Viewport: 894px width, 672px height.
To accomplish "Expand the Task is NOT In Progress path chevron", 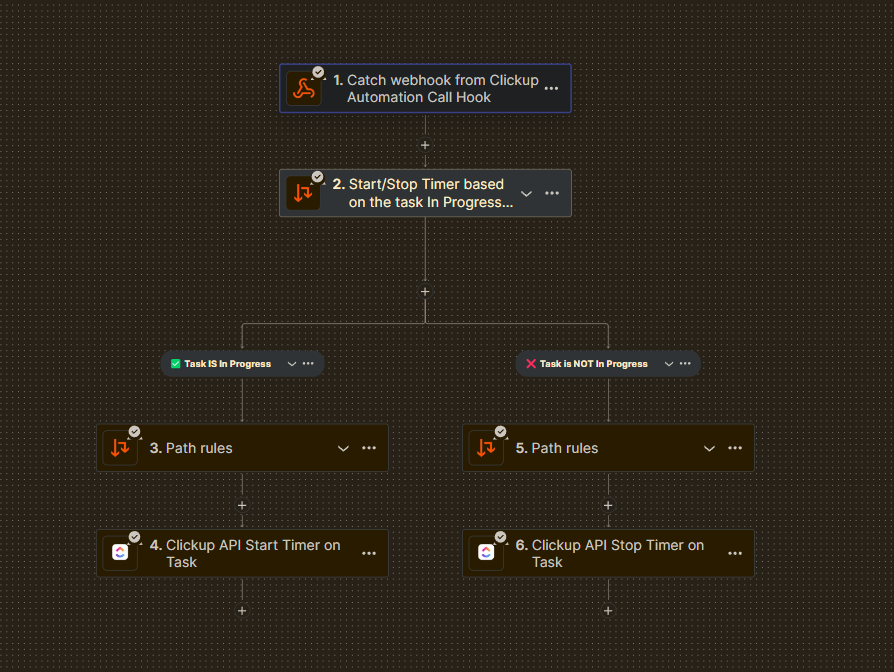I will [669, 364].
